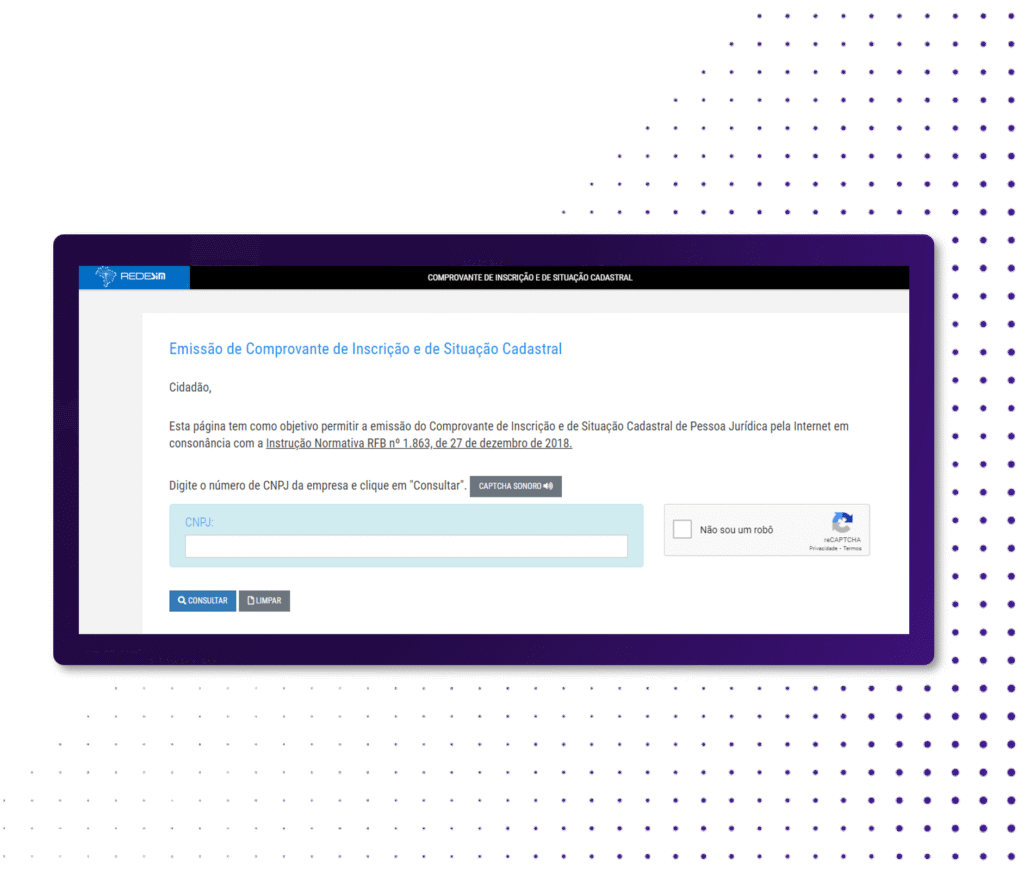Clear the form with the LIMPAR button

tap(264, 601)
